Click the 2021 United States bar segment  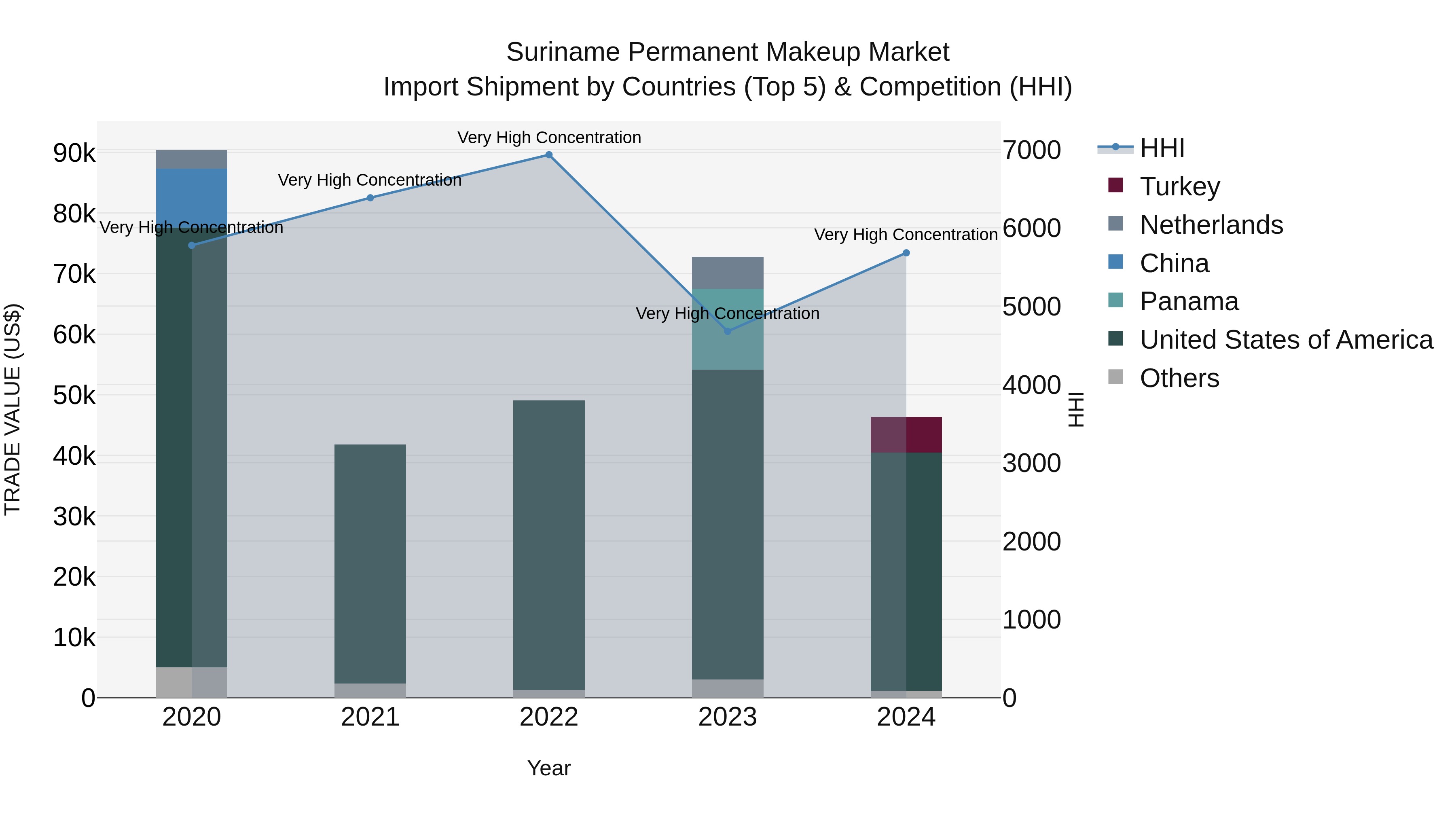pyautogui.click(x=370, y=564)
